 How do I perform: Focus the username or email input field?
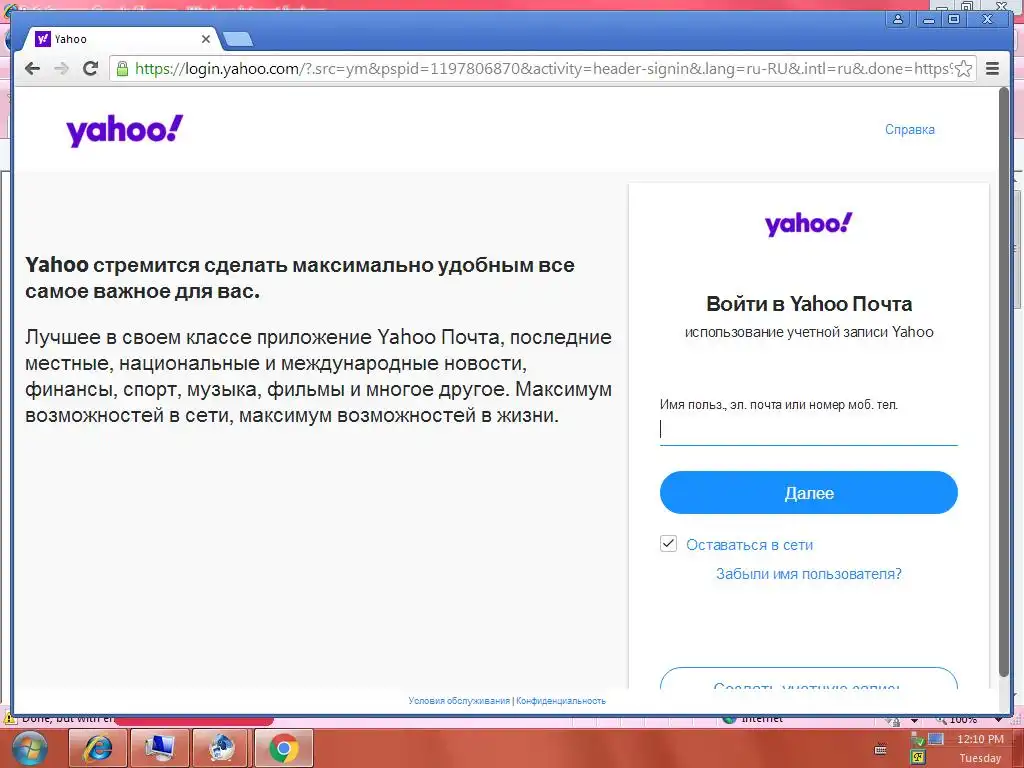[x=808, y=429]
